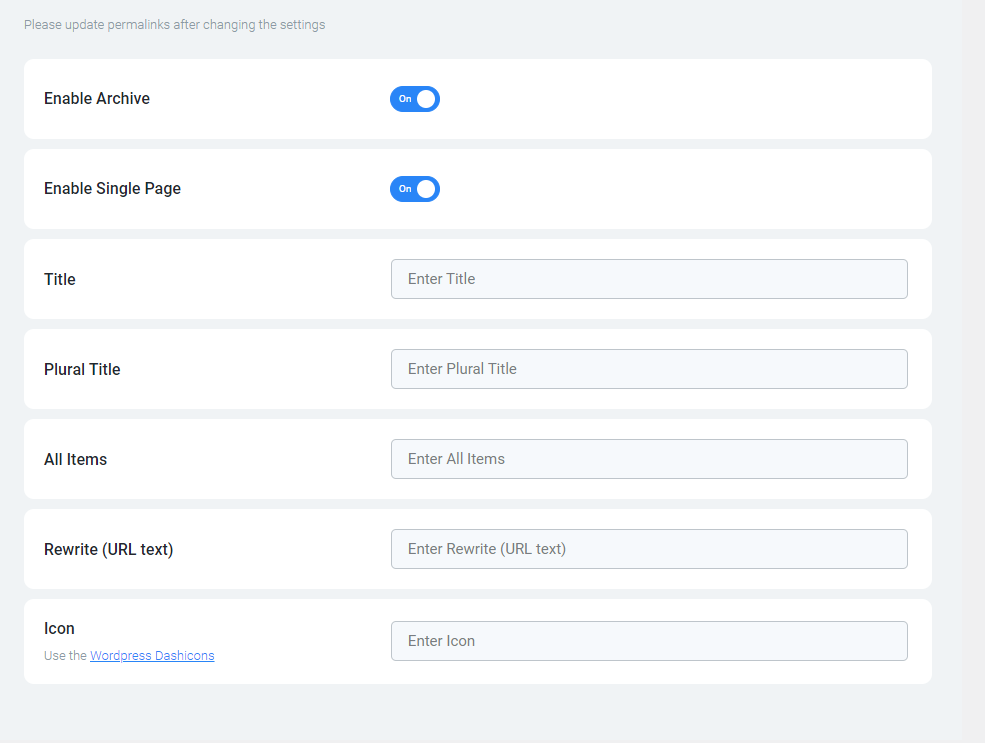This screenshot has height=743, width=985.
Task: Click the 'Use the' helper text under Icon
Action: tap(65, 656)
